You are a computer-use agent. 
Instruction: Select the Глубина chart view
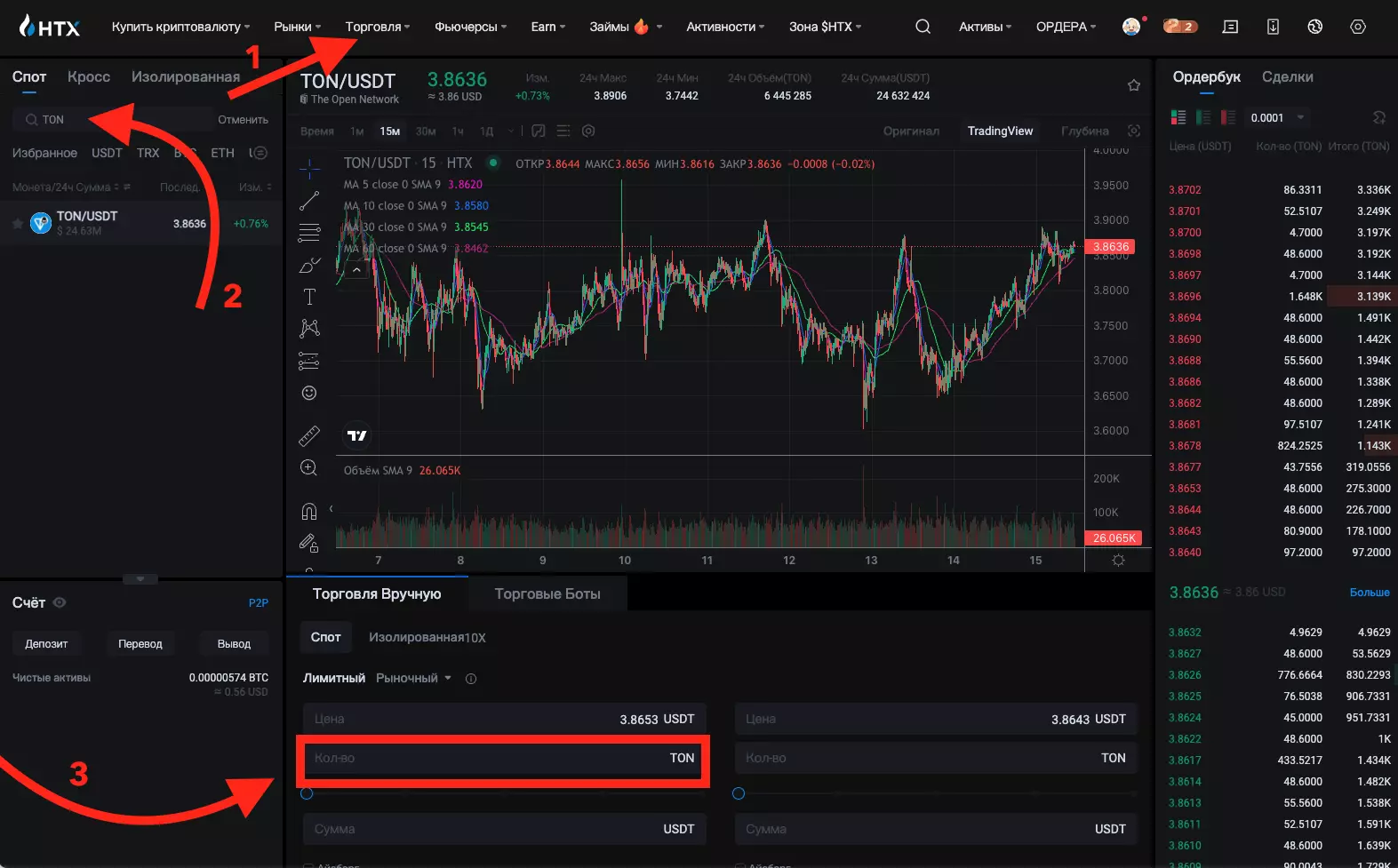(1084, 131)
